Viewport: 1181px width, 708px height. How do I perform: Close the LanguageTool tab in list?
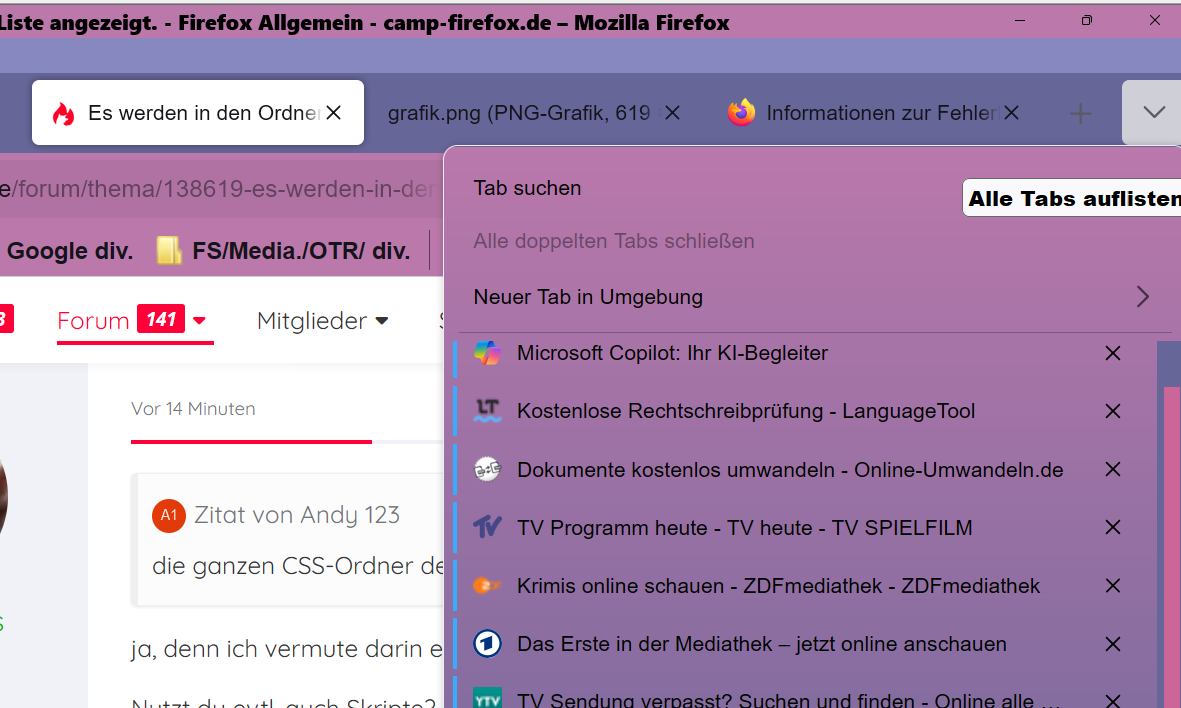pyautogui.click(x=1112, y=411)
